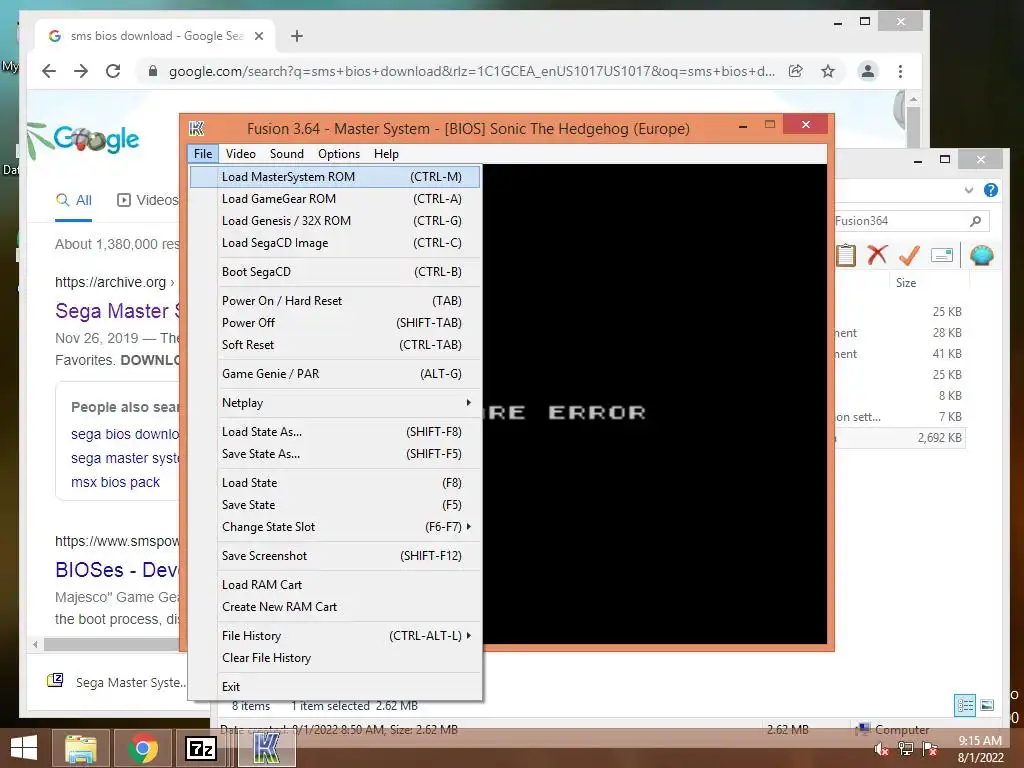Viewport: 1024px width, 768px height.
Task: Click the share page icon in Chrome
Action: click(795, 71)
